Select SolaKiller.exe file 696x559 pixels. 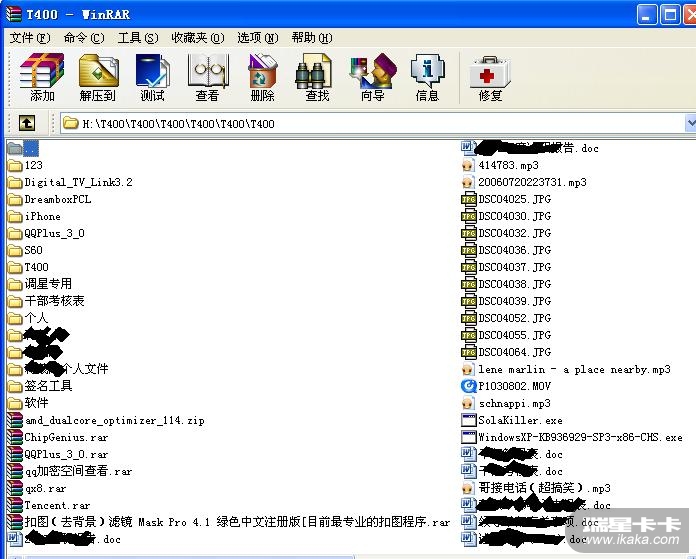512,420
